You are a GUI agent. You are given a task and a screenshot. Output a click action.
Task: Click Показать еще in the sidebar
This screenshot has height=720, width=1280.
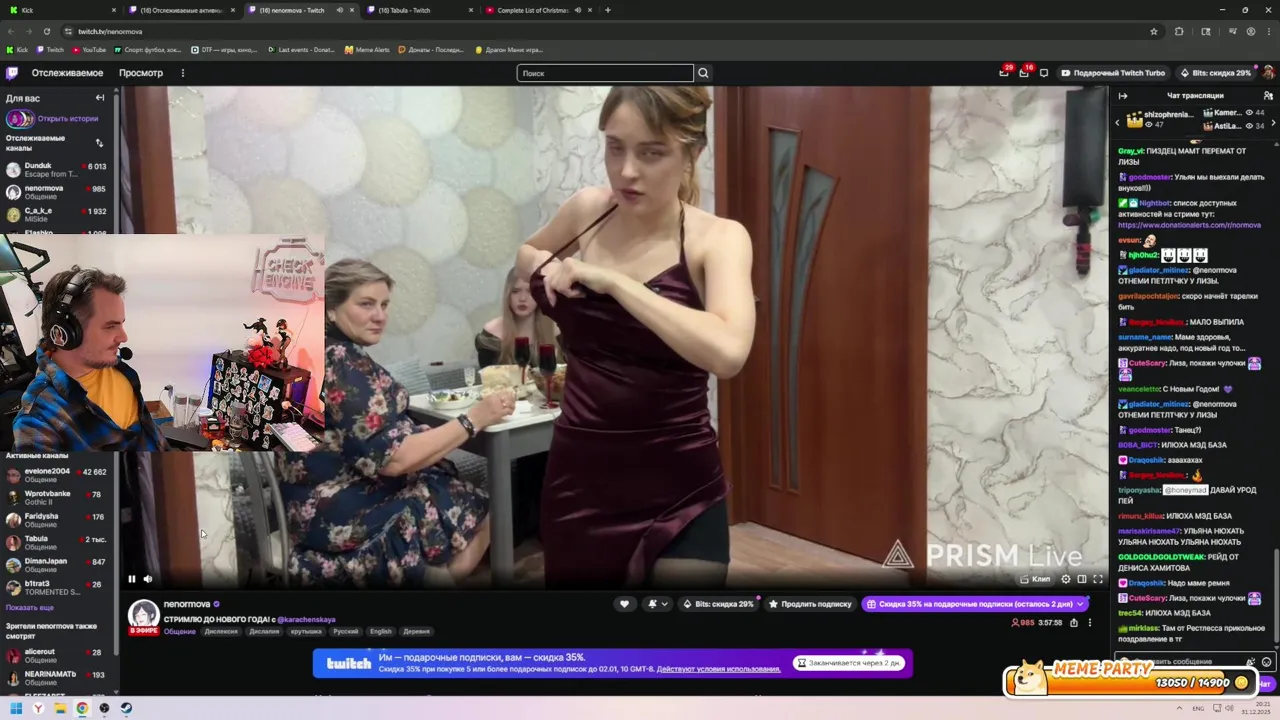point(30,607)
